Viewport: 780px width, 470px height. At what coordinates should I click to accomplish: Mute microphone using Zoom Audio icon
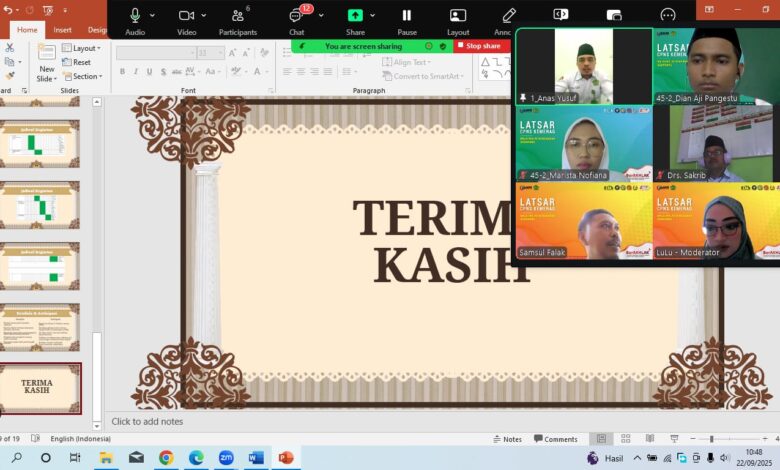tap(135, 16)
